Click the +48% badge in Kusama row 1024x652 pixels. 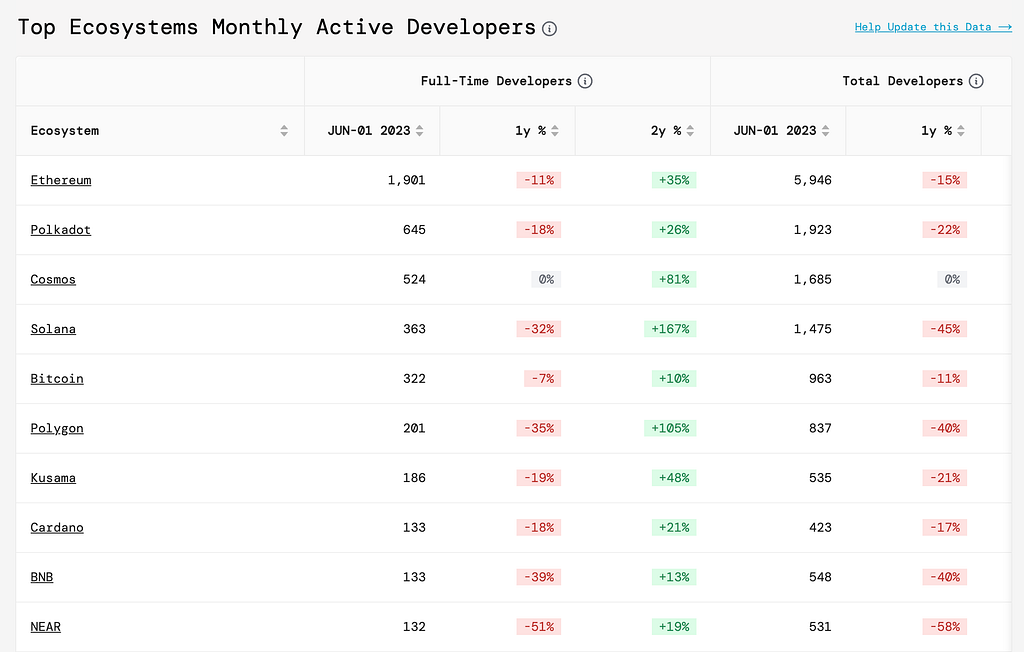click(x=674, y=478)
